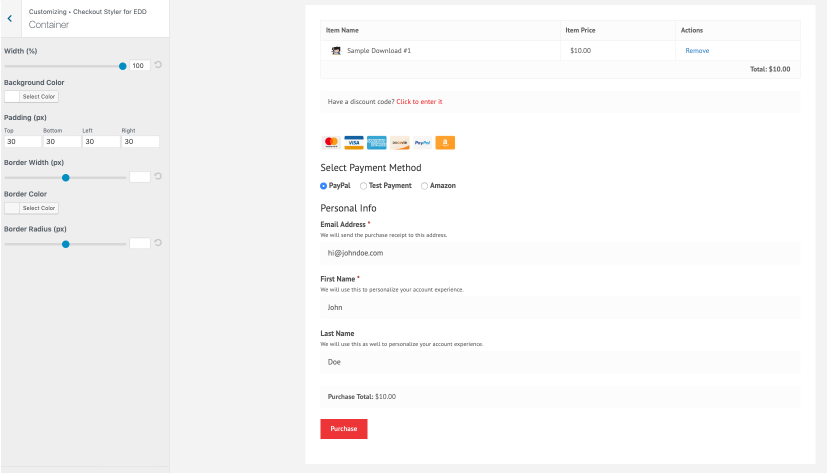This screenshot has width=827, height=473.
Task: Click the Border Radius value field
Action: tap(140, 243)
